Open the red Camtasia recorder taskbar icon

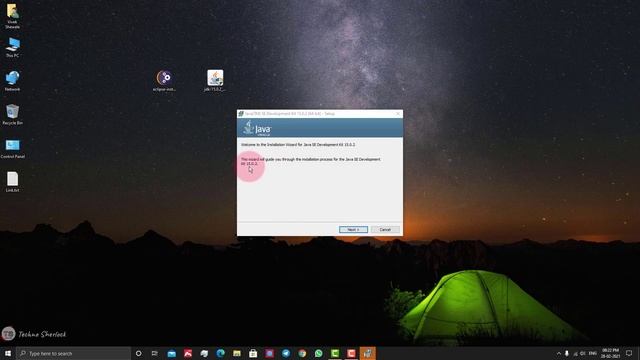(351, 353)
